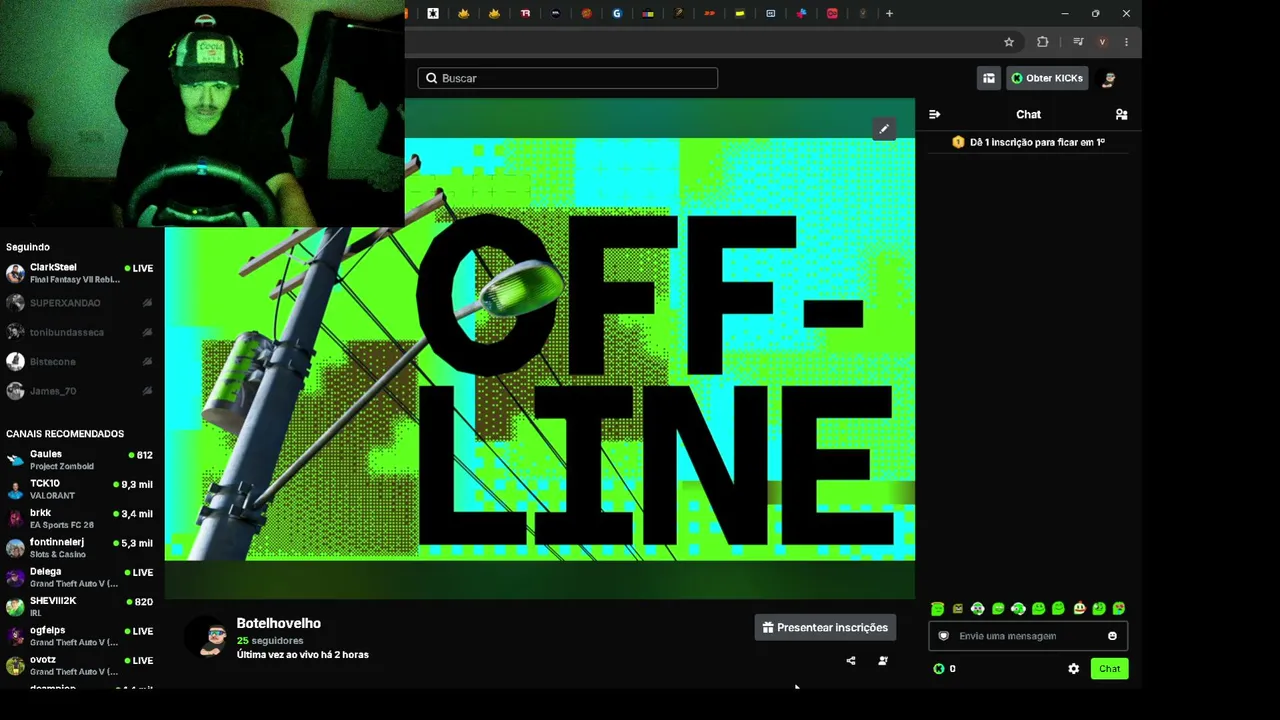This screenshot has height=720, width=1280.
Task: Open ClarkSteel's live channel in Seguindo
Action: pos(80,273)
